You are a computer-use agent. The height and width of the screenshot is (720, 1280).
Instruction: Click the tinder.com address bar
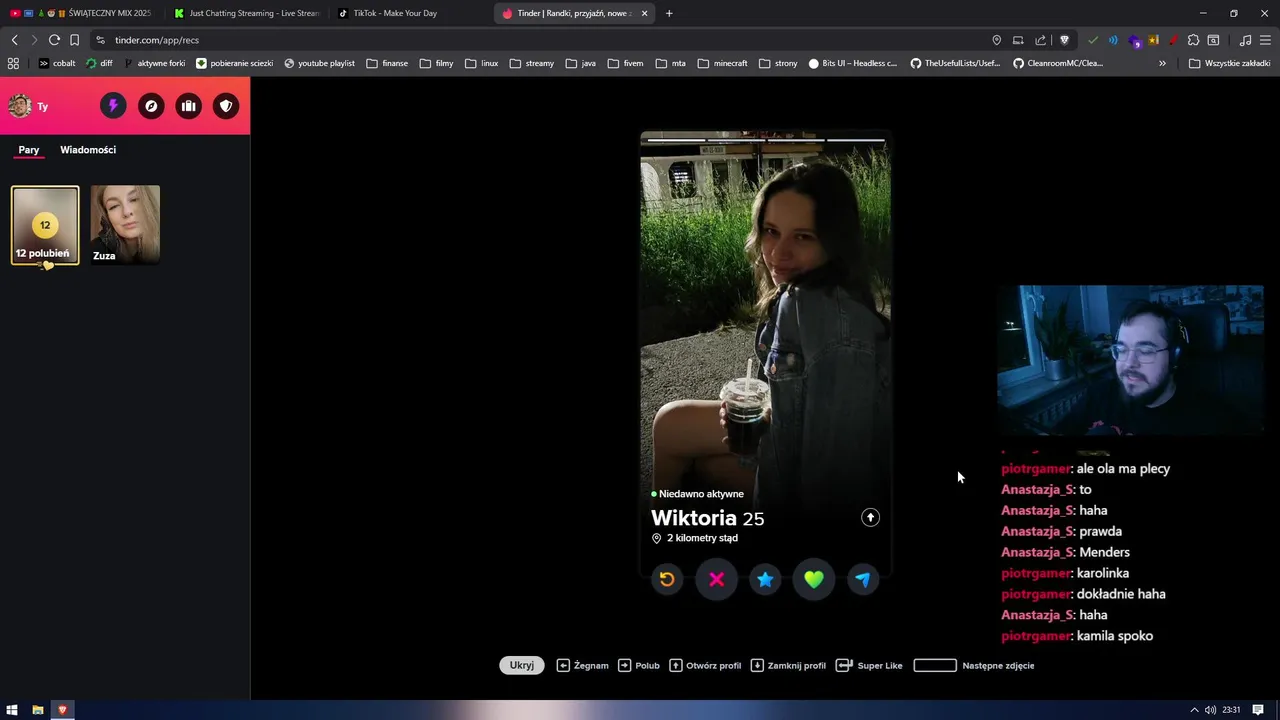[x=540, y=40]
